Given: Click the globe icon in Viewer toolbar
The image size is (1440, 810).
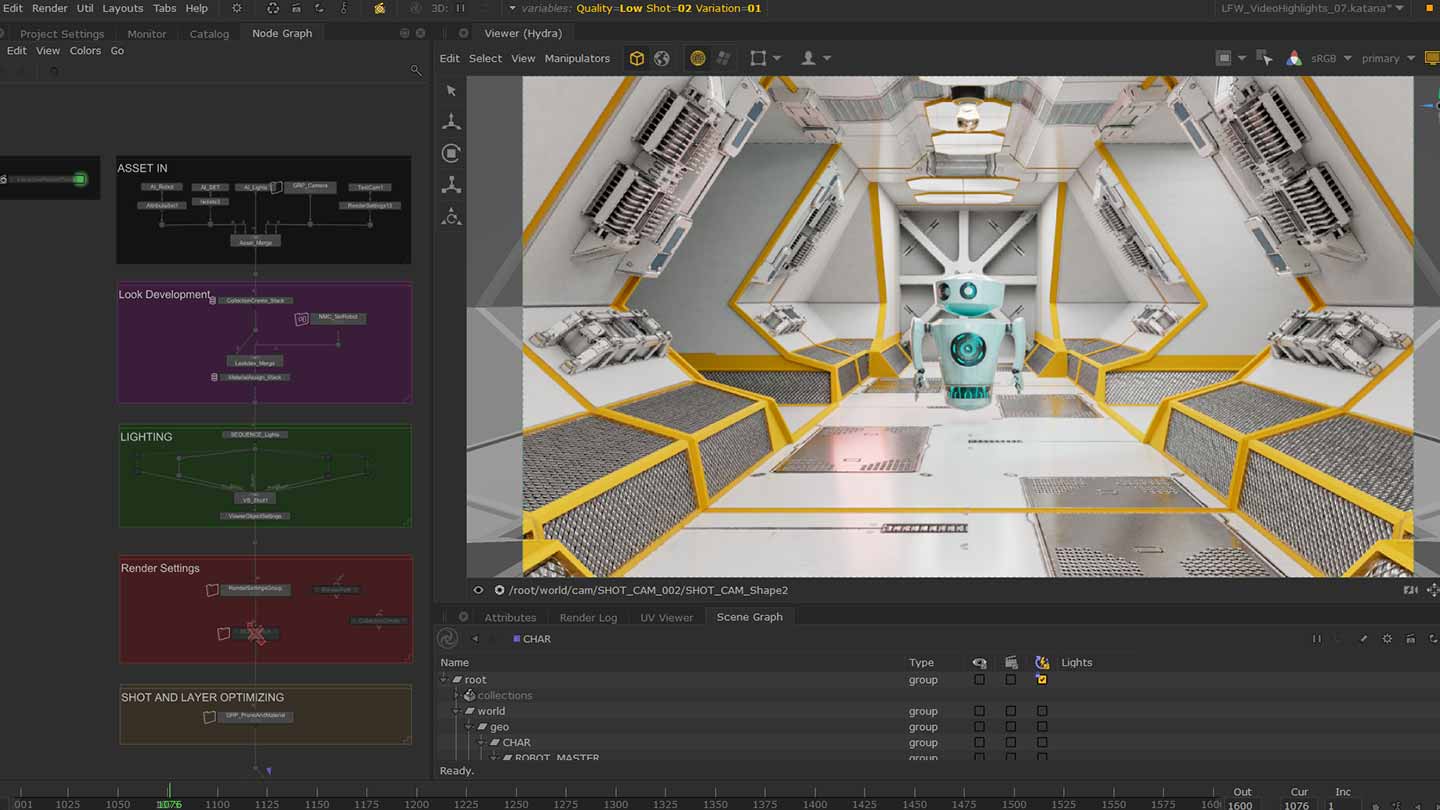Looking at the screenshot, I should click(x=662, y=59).
